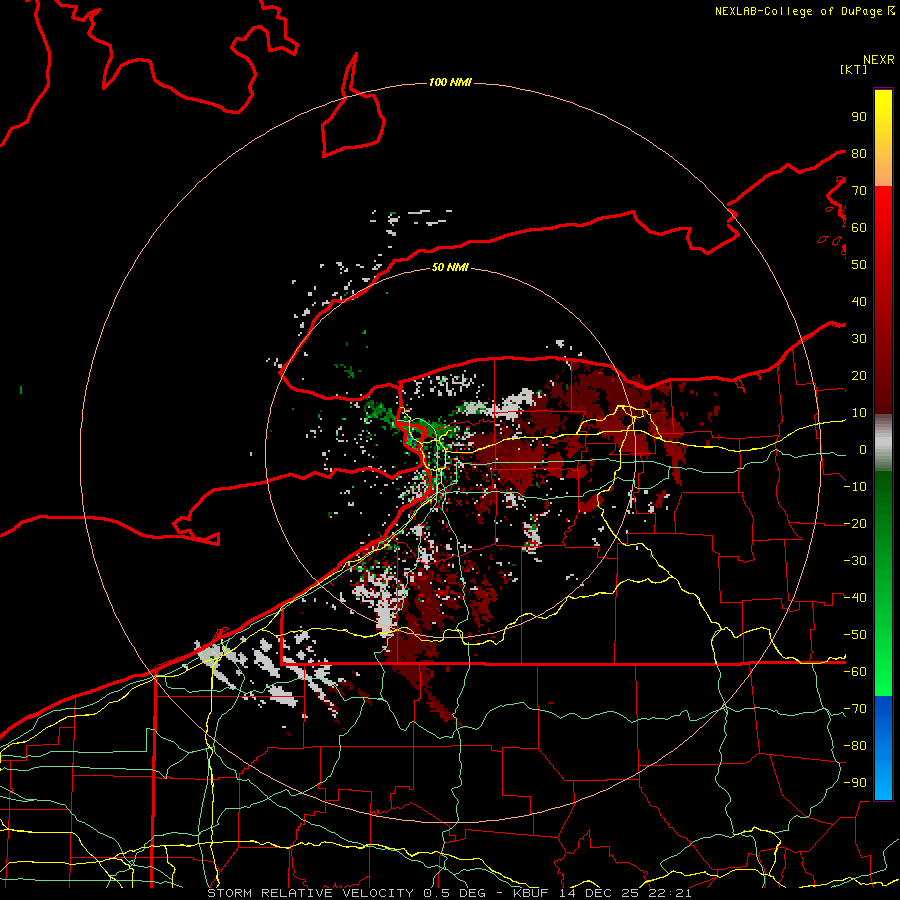Select the gray zero-velocity scale segment
Viewport: 900px width, 900px height.
(x=883, y=443)
